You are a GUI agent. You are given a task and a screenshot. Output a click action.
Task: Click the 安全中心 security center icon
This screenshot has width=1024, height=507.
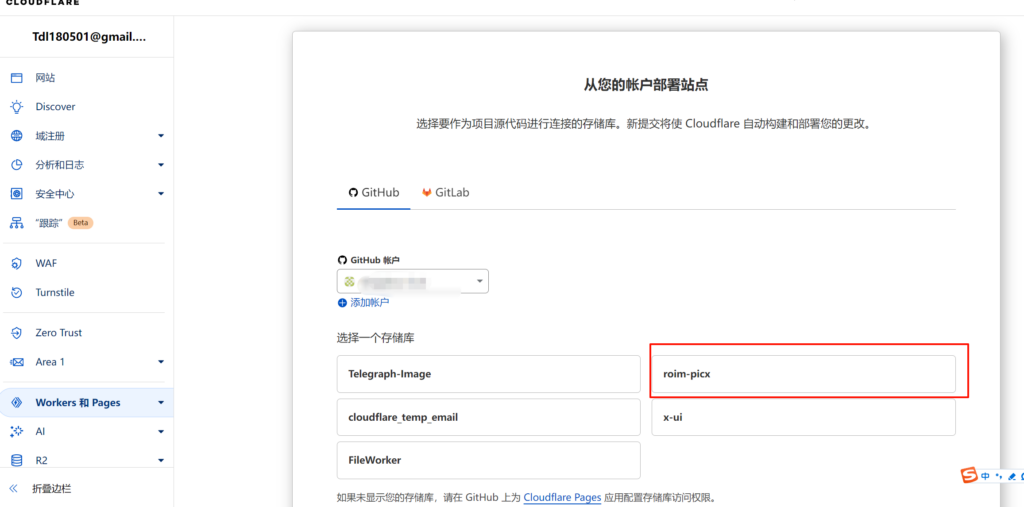[x=16, y=194]
